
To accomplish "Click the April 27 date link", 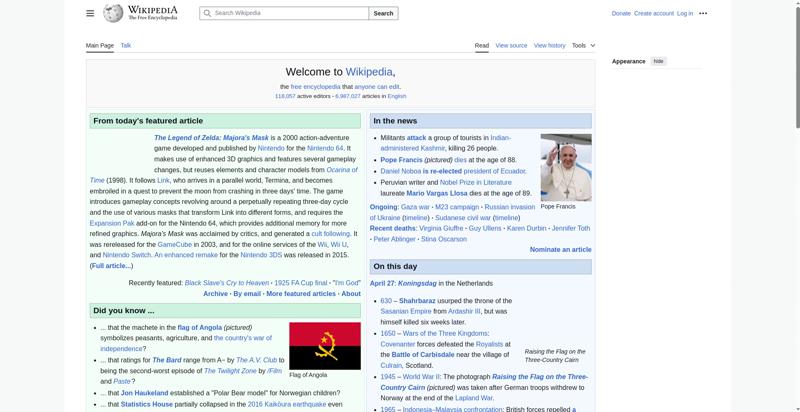I will point(382,284).
